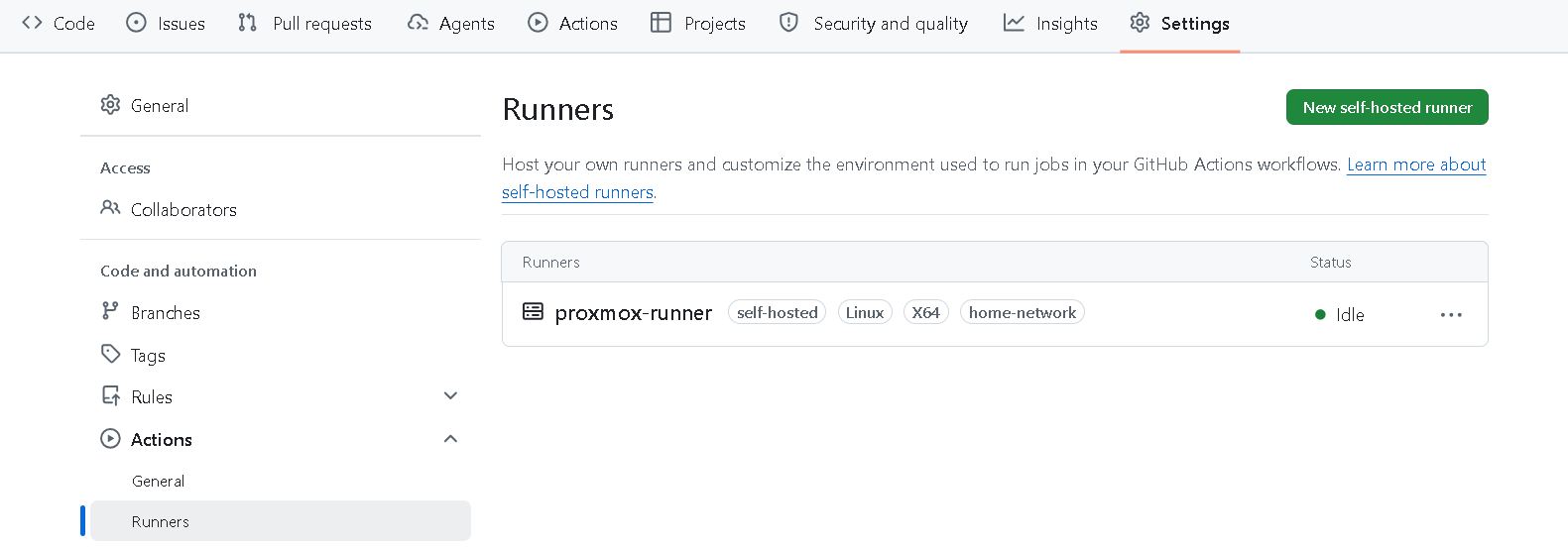
Task: Click the Idle status text
Action: click(1350, 315)
